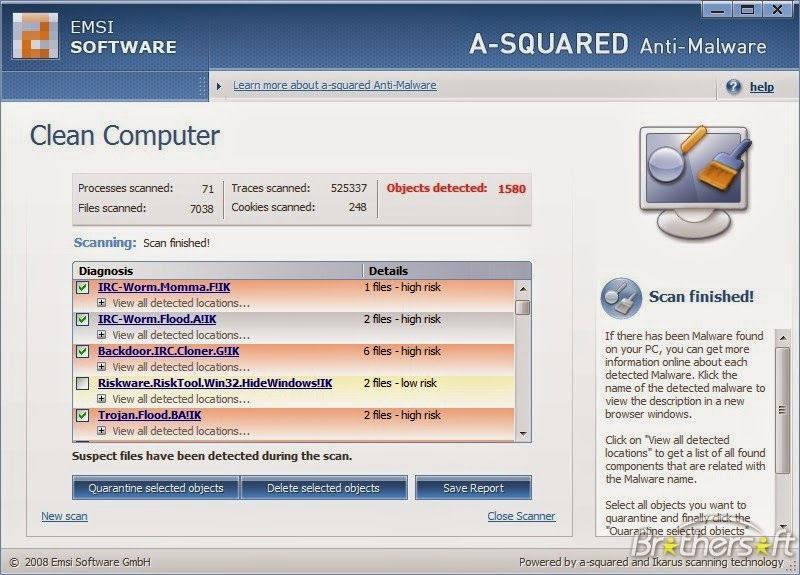Screen dimensions: 800x575
Task: Close the A-Squared Anti-Malware window
Action: [777, 10]
